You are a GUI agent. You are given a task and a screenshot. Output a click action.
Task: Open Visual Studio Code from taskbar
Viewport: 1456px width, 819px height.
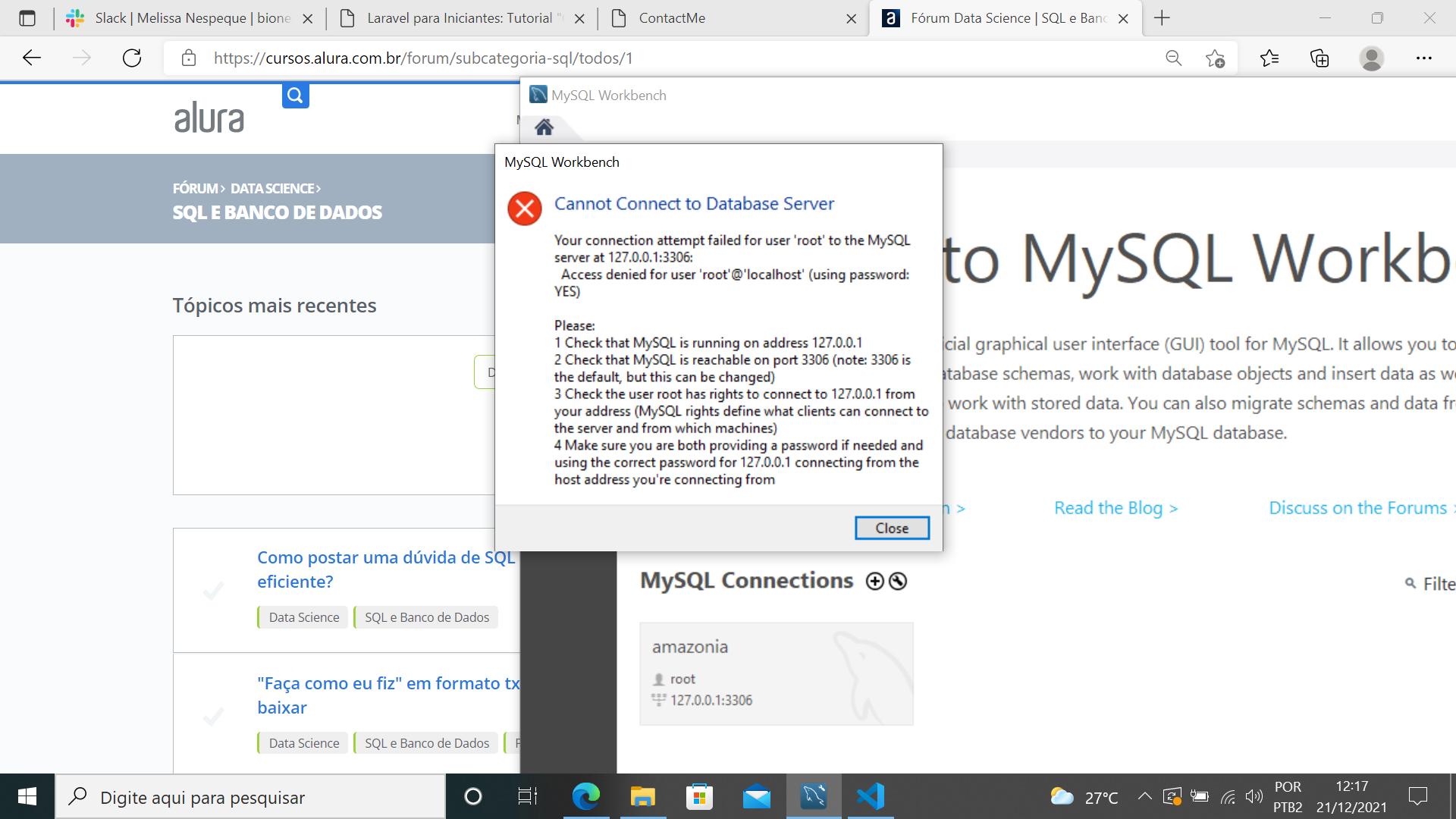[871, 796]
